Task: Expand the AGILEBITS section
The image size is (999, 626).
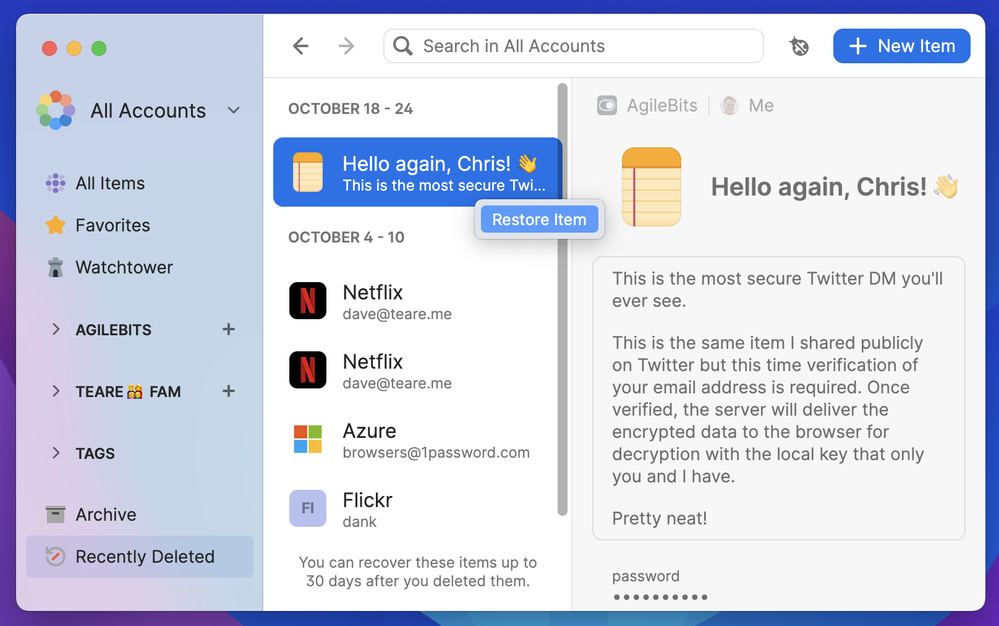Action: pyautogui.click(x=56, y=329)
